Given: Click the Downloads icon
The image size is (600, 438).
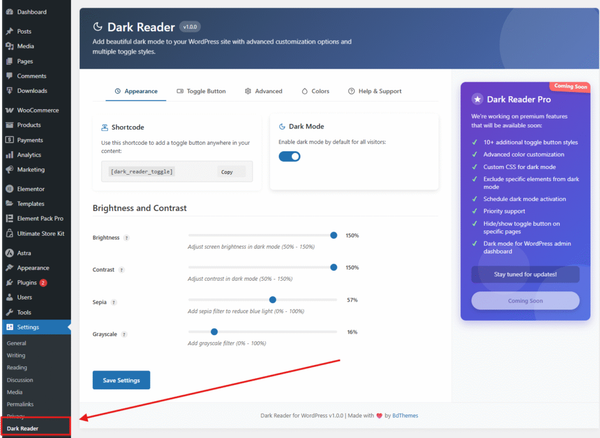Looking at the screenshot, I should (x=10, y=91).
